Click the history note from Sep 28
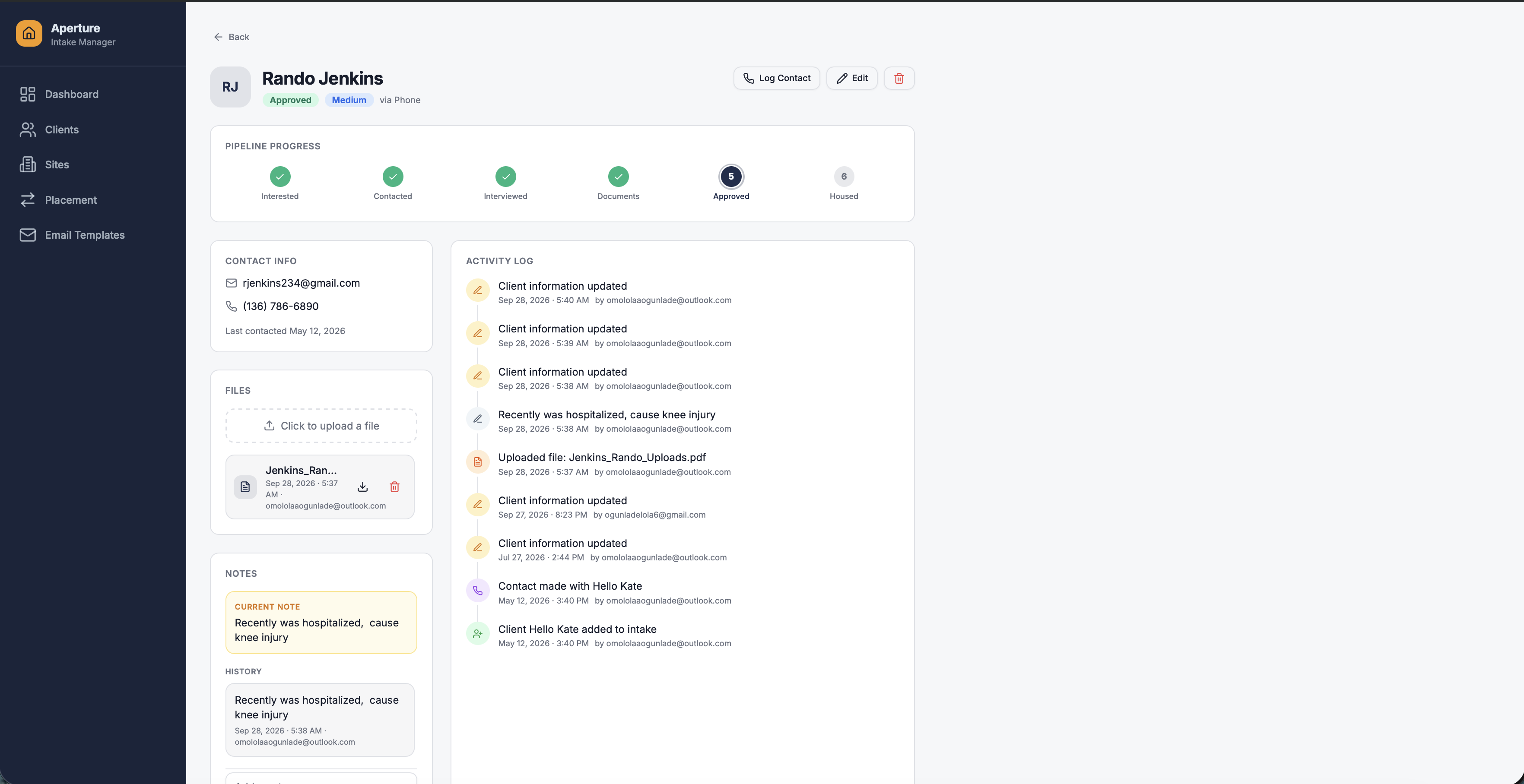The image size is (1524, 784). tap(320, 720)
